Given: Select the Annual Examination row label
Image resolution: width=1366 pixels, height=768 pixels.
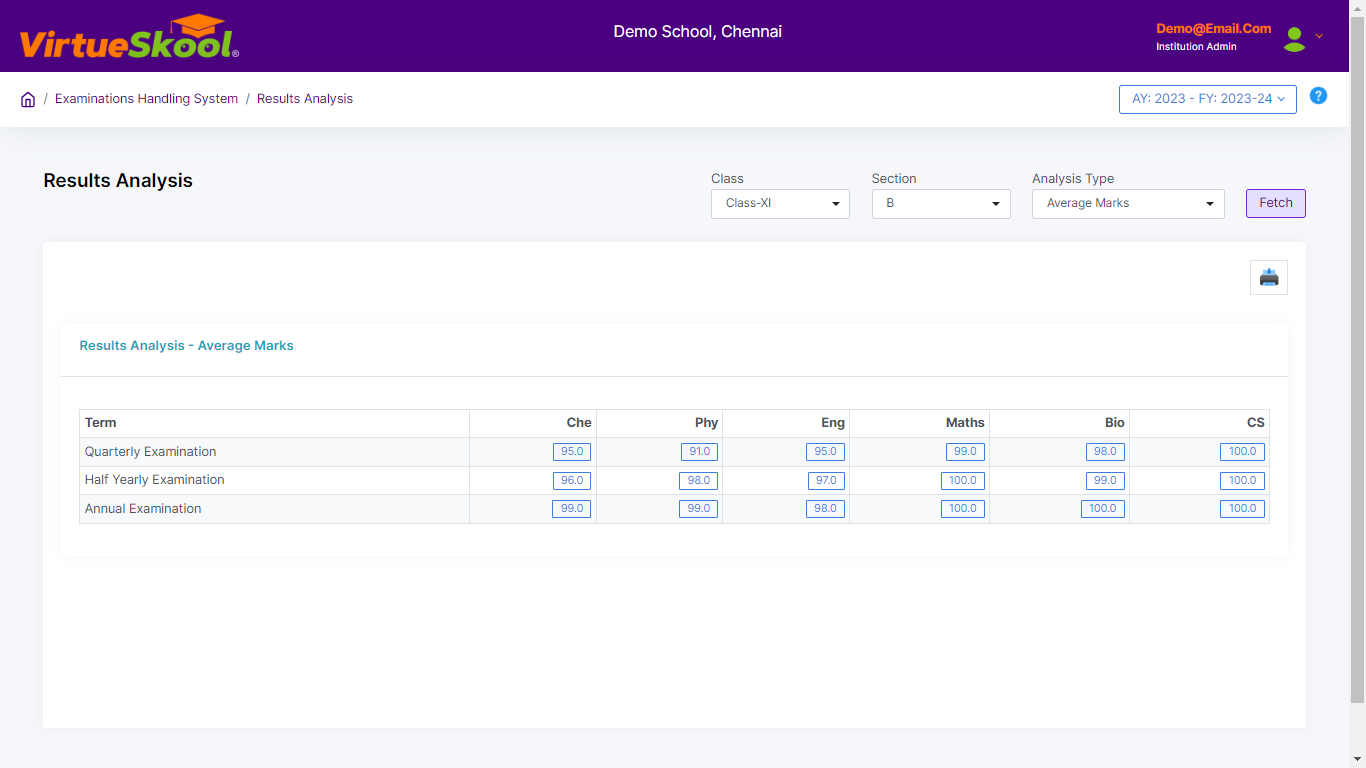Looking at the screenshot, I should coord(143,509).
